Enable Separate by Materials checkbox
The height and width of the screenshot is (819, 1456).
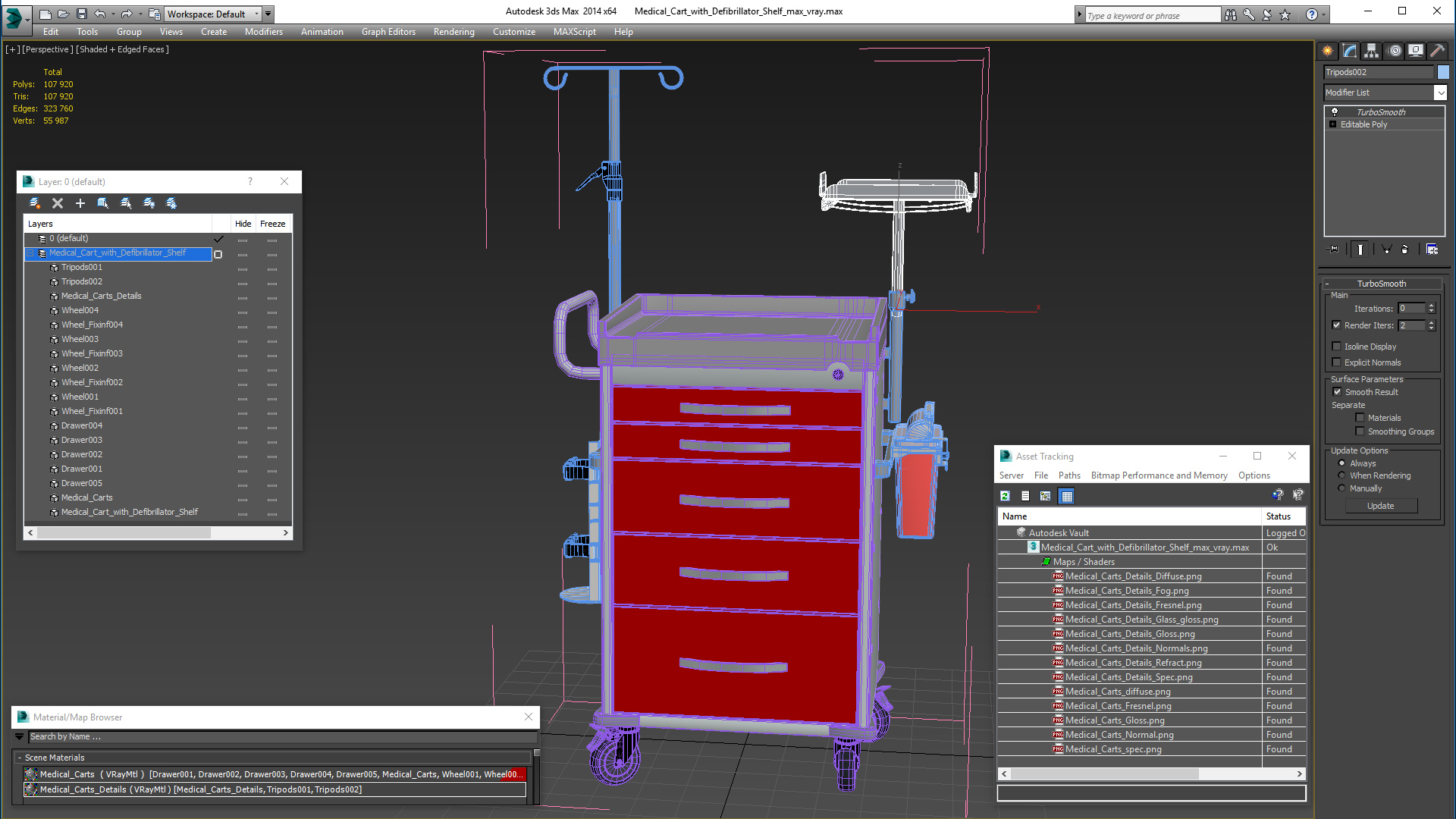point(1360,418)
